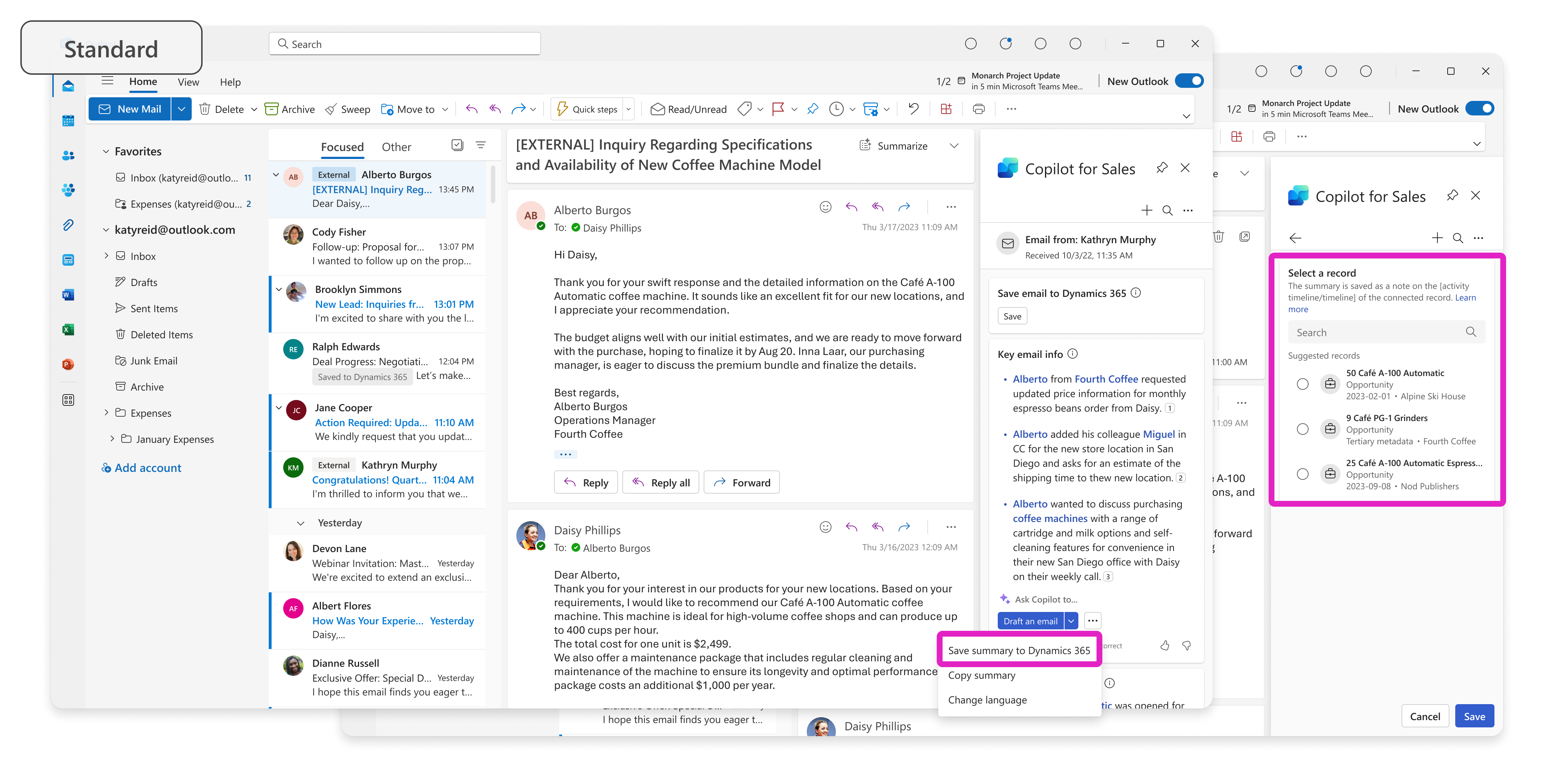
Task: Collapse the Favorites folder group
Action: click(106, 151)
